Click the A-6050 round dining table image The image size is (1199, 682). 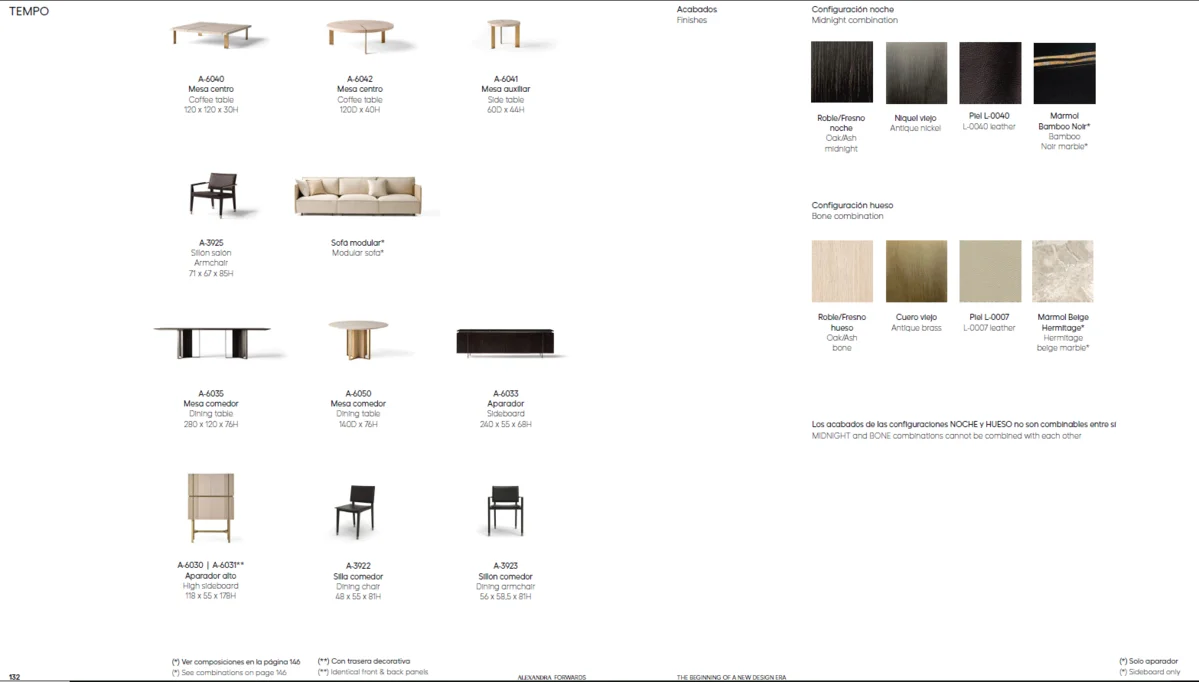point(358,341)
